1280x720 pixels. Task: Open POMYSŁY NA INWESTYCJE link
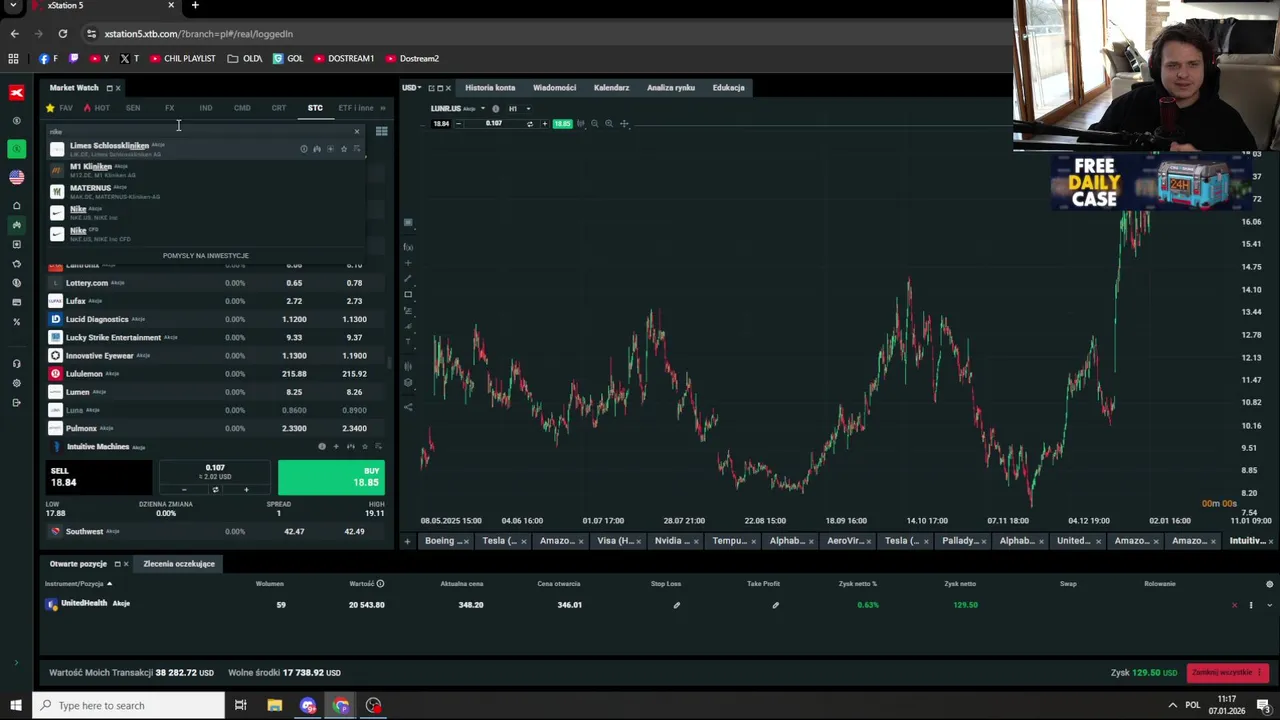[206, 256]
